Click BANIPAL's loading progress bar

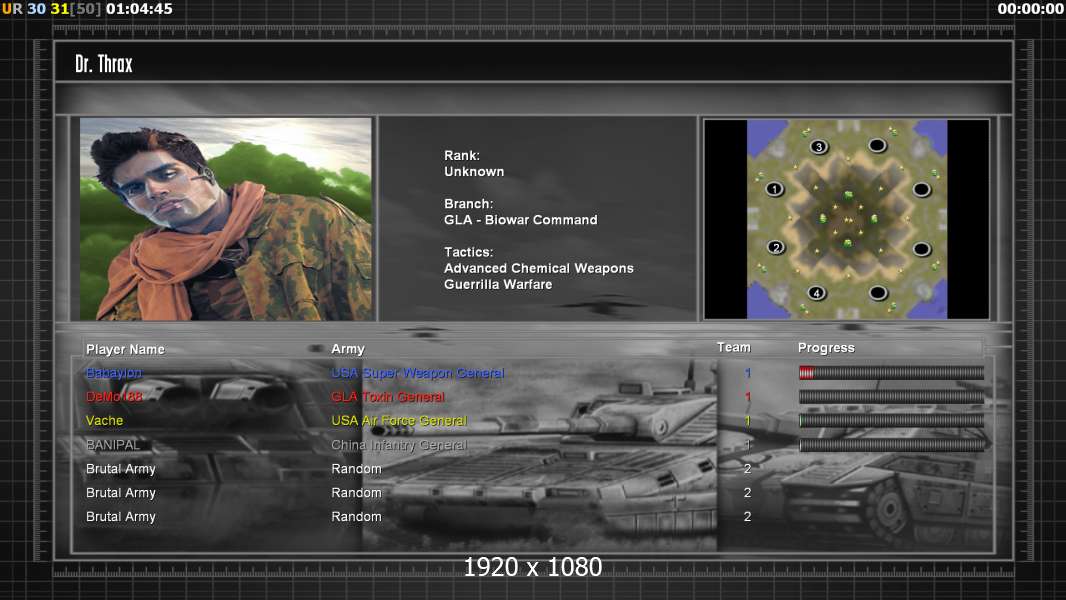[891, 444]
